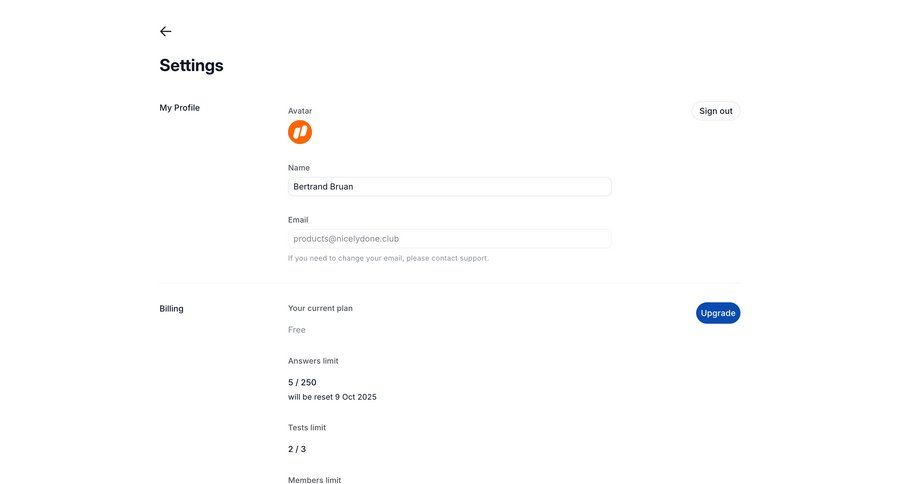This screenshot has width=900, height=484.
Task: Click the Name field label
Action: coord(299,168)
